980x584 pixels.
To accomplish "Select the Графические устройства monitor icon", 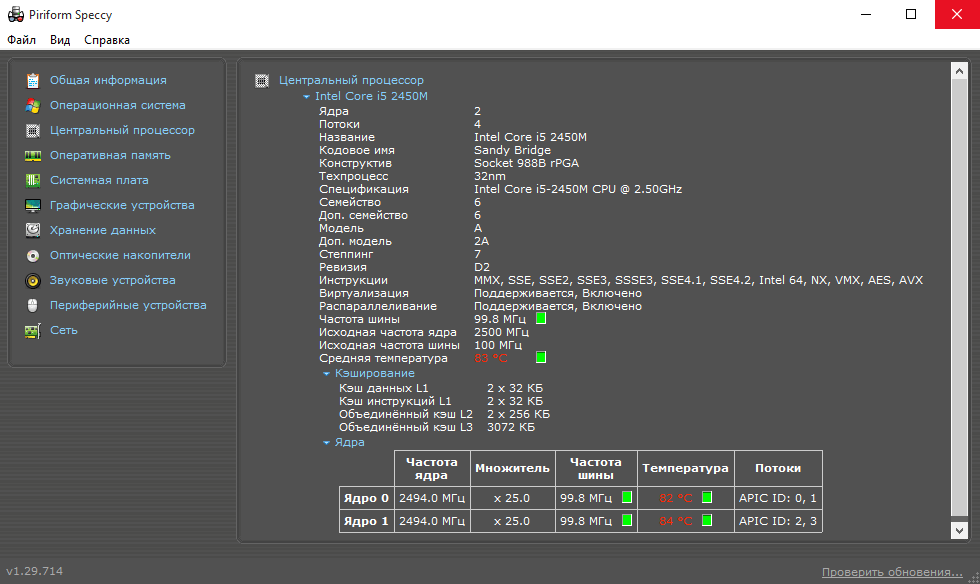I will (32, 205).
